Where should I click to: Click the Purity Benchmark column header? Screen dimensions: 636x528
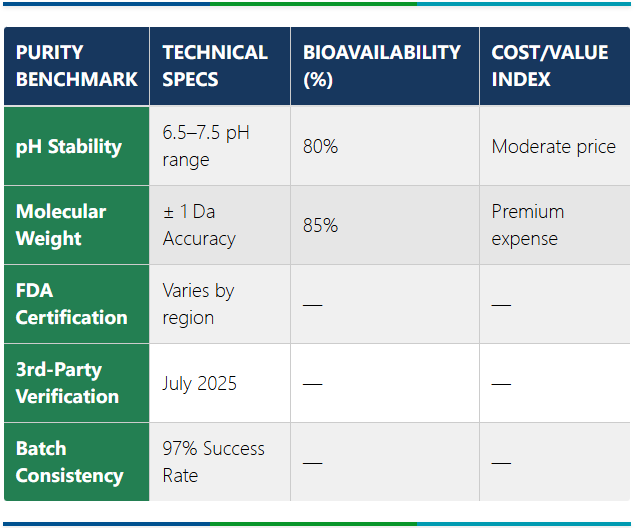pos(76,66)
